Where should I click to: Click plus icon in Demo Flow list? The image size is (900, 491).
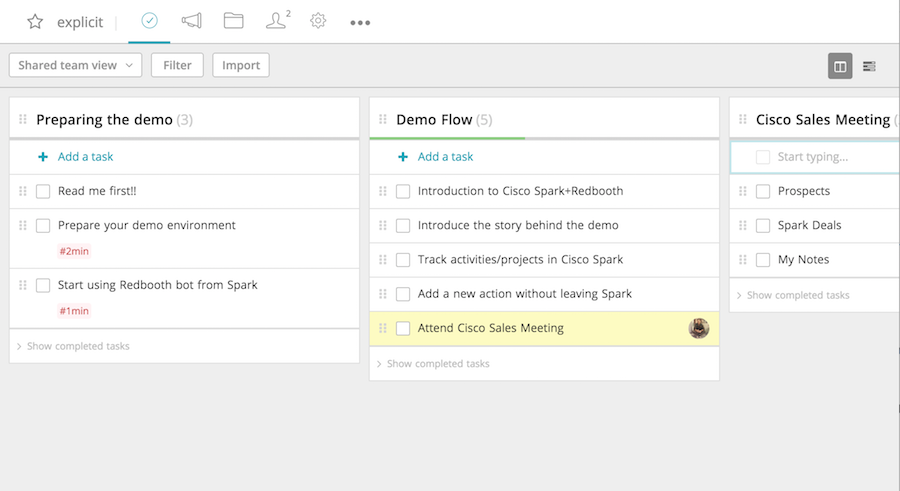(x=402, y=157)
